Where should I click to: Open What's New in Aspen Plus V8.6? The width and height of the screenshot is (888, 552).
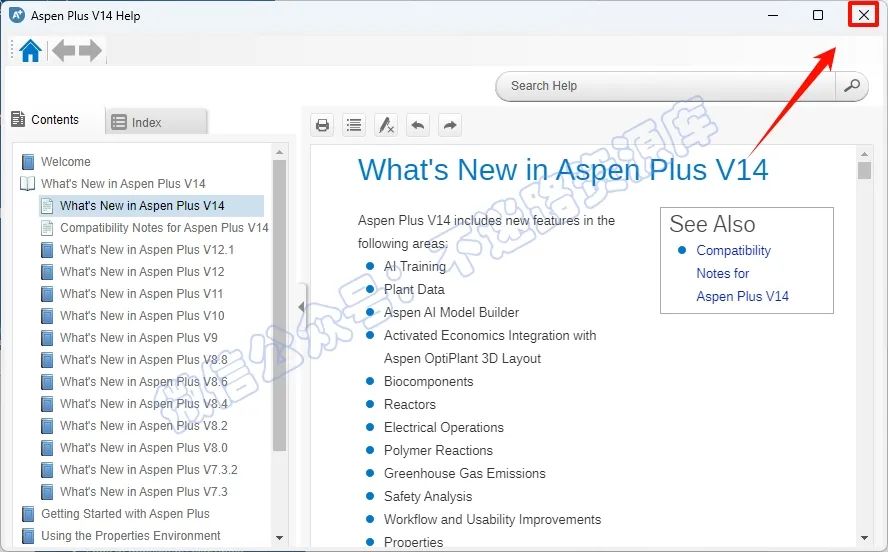144,382
